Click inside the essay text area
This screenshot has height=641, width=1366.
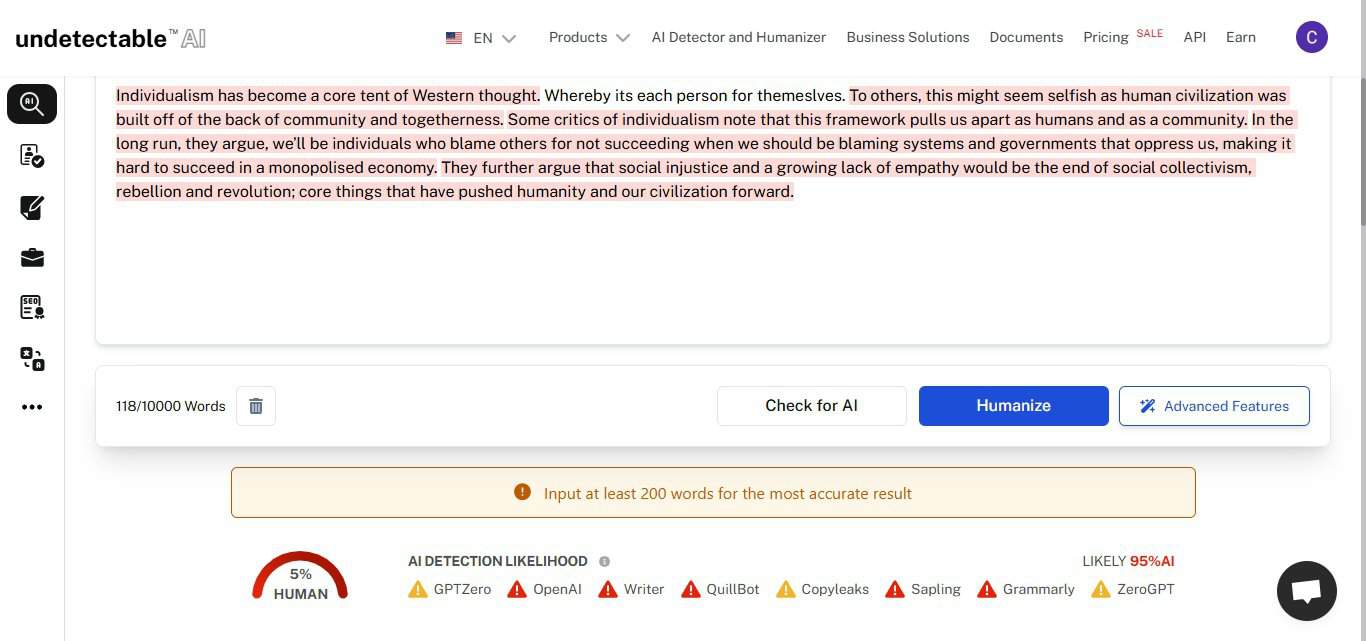click(712, 270)
